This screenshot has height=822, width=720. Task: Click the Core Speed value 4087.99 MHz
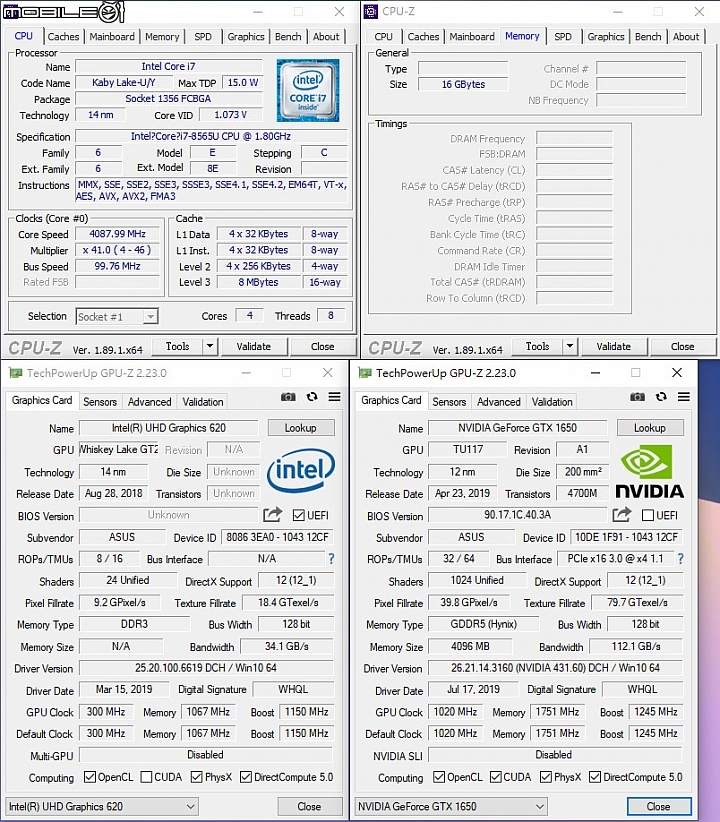click(117, 234)
